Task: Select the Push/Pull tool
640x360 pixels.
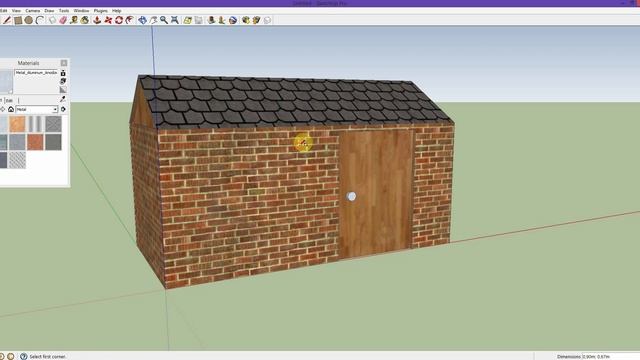Action: click(x=97, y=20)
